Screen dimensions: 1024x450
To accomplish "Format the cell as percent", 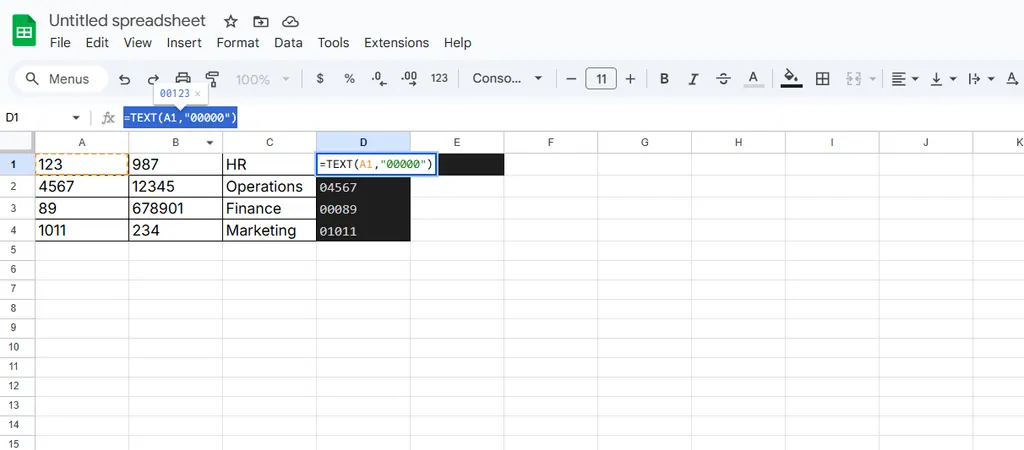I will point(349,79).
